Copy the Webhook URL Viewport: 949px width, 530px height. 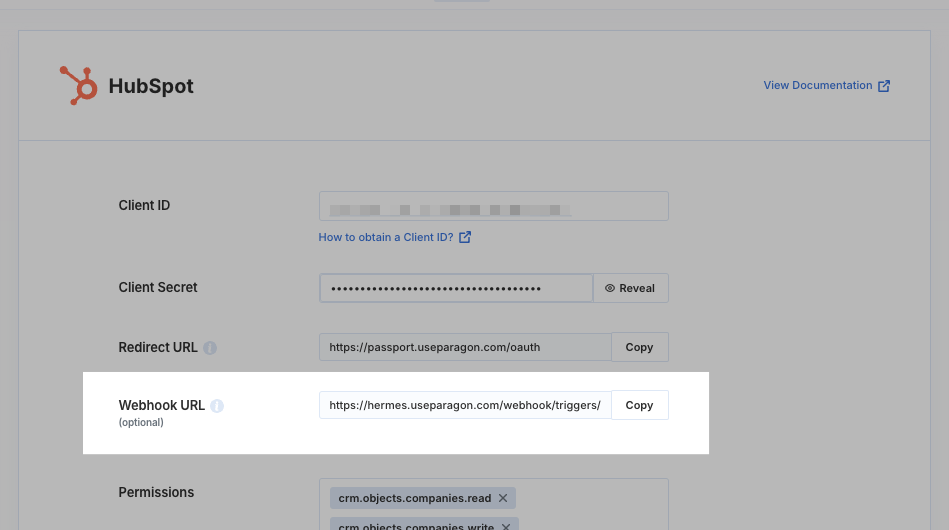(x=640, y=405)
